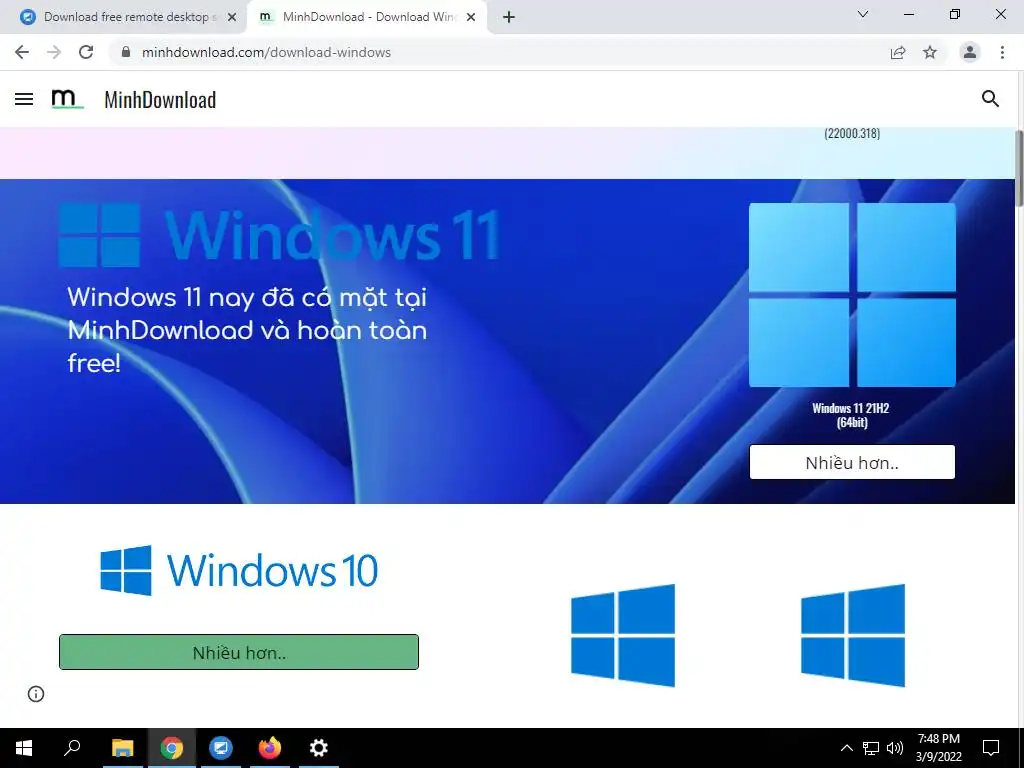
Task: Show hidden system tray icons
Action: point(846,748)
